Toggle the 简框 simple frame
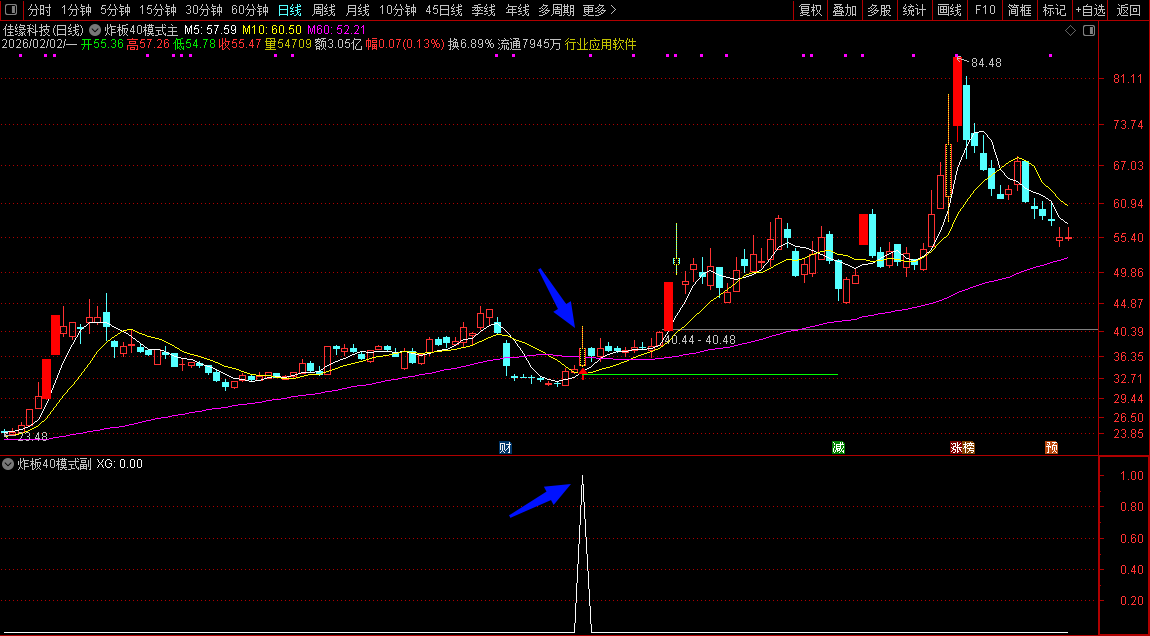The image size is (1150, 636). pos(1020,10)
